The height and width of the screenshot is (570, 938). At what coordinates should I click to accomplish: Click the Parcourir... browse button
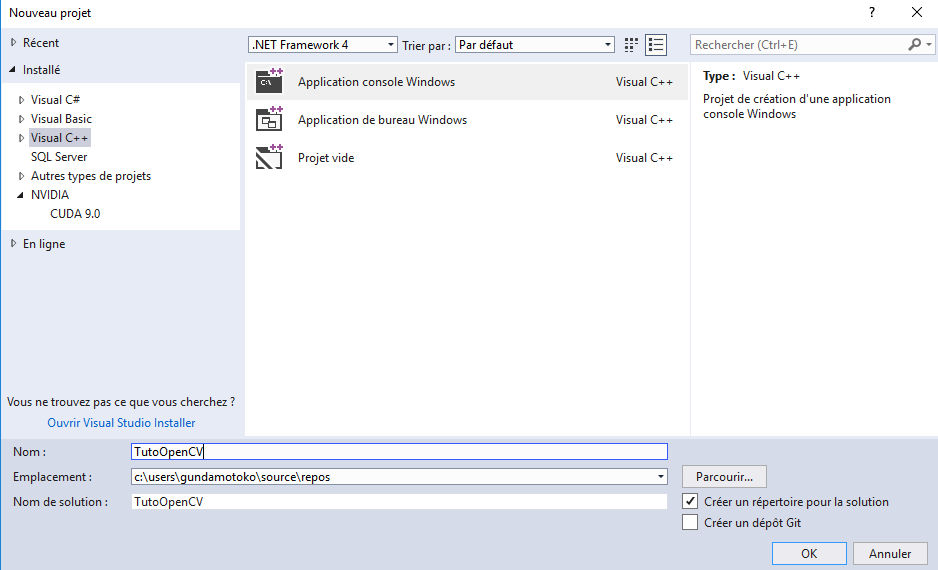724,477
